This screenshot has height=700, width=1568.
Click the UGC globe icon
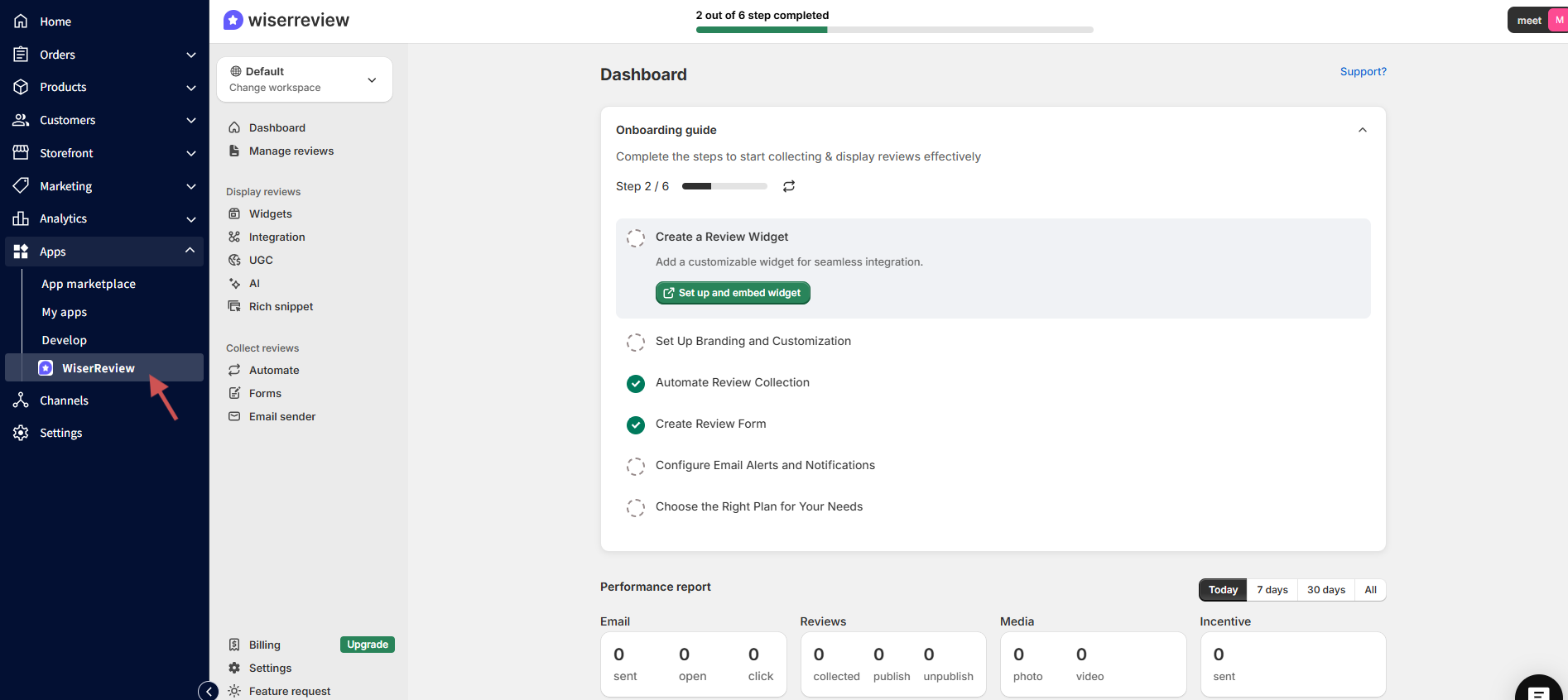point(234,260)
